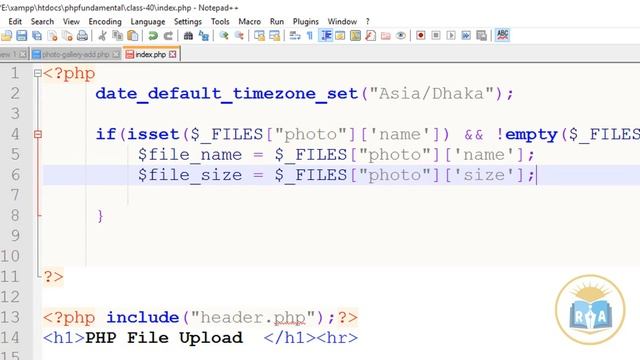Click the Close document toolbar icon
Screen dimensions: 640x360
[52, 36]
